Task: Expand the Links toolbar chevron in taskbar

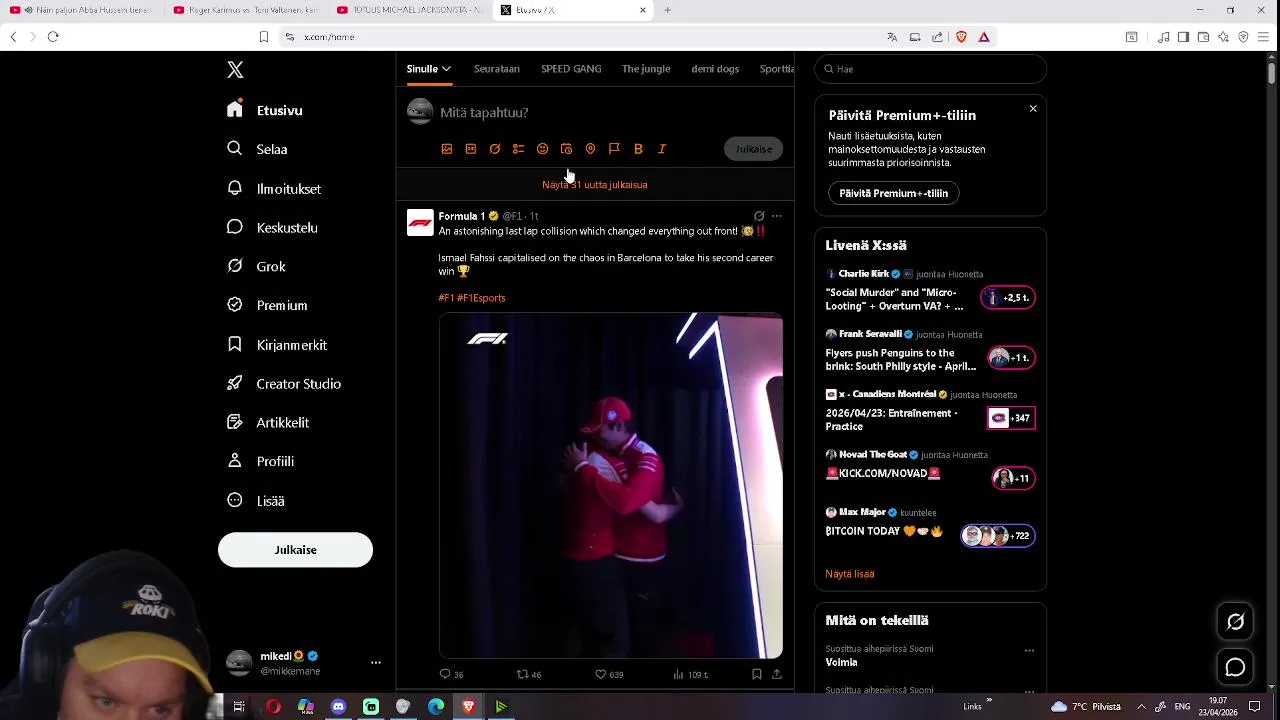Action: coord(989,700)
